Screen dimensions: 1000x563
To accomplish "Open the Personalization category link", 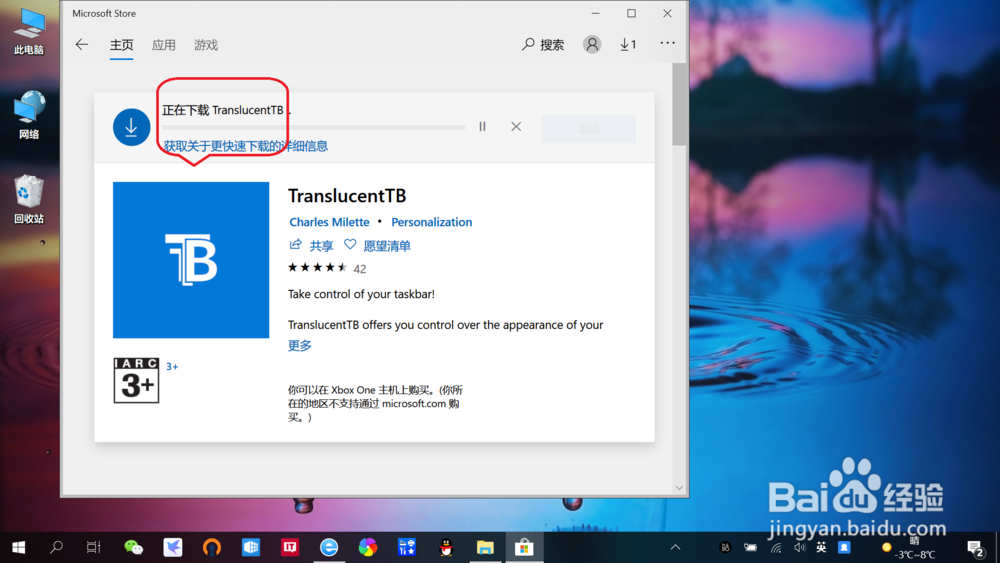I will point(432,222).
